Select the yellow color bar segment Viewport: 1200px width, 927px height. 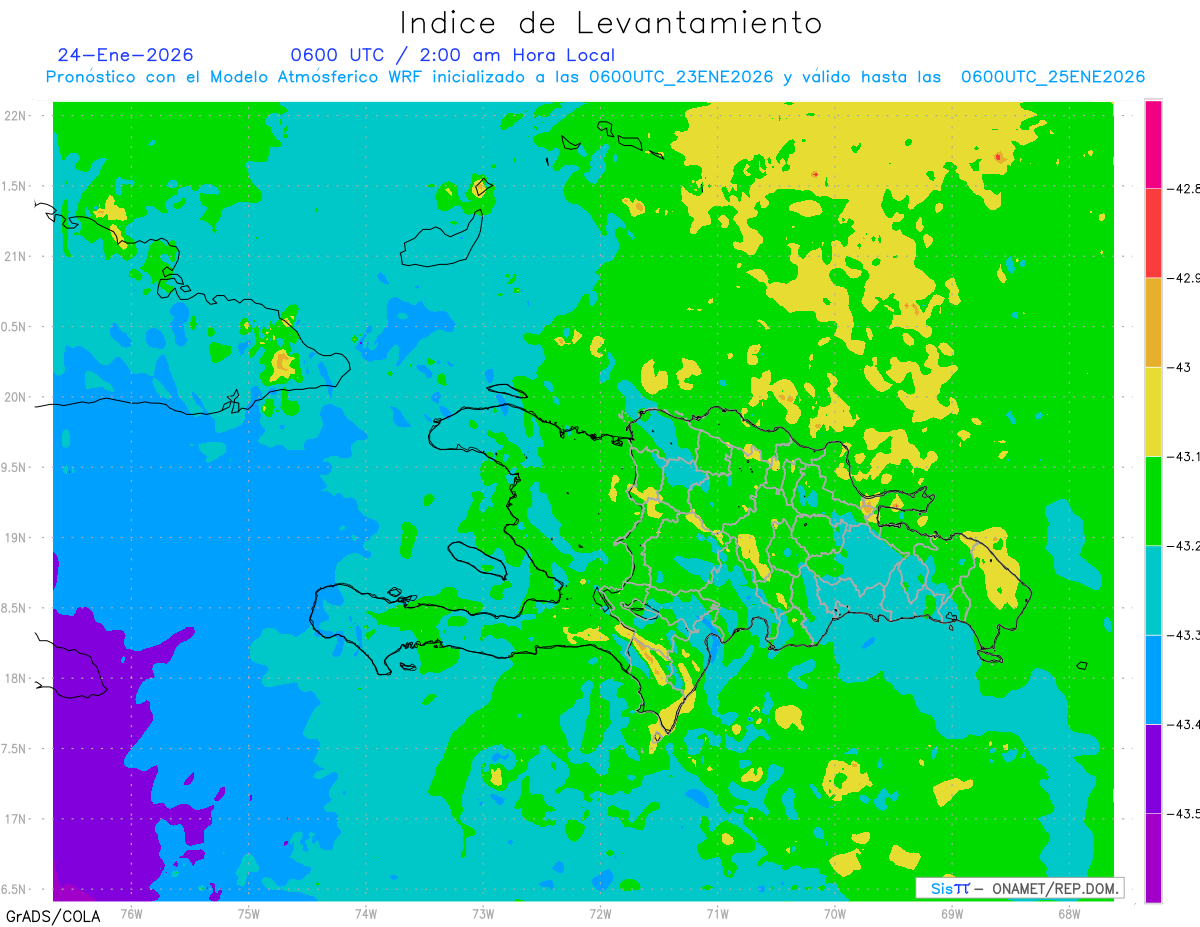1153,411
